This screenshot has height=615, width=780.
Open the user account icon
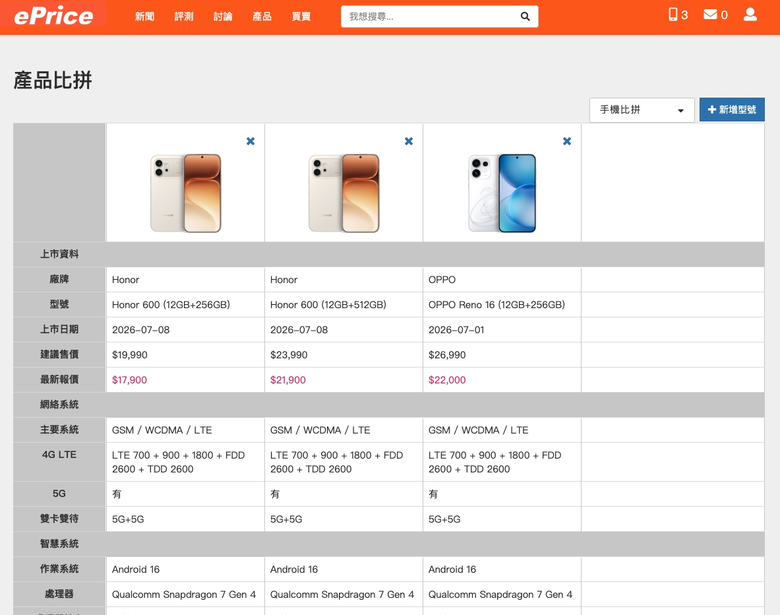pyautogui.click(x=750, y=14)
